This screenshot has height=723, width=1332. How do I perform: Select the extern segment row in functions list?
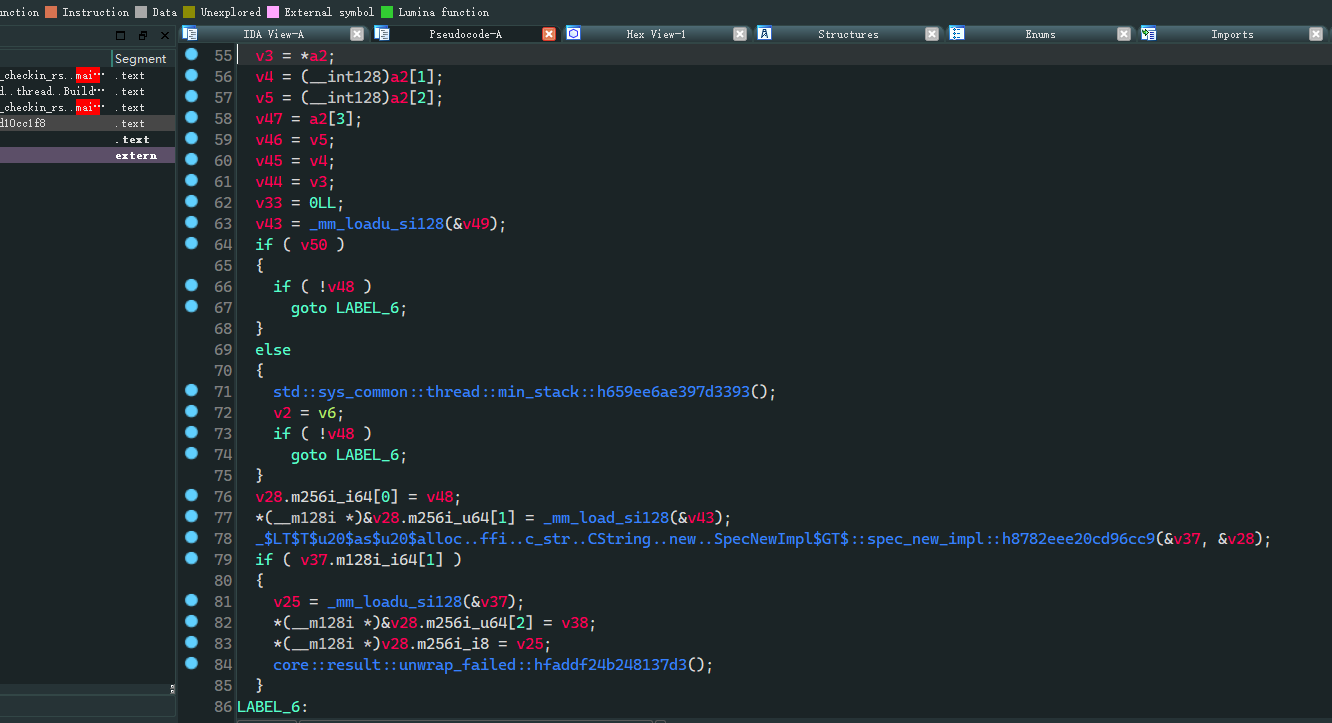(135, 156)
